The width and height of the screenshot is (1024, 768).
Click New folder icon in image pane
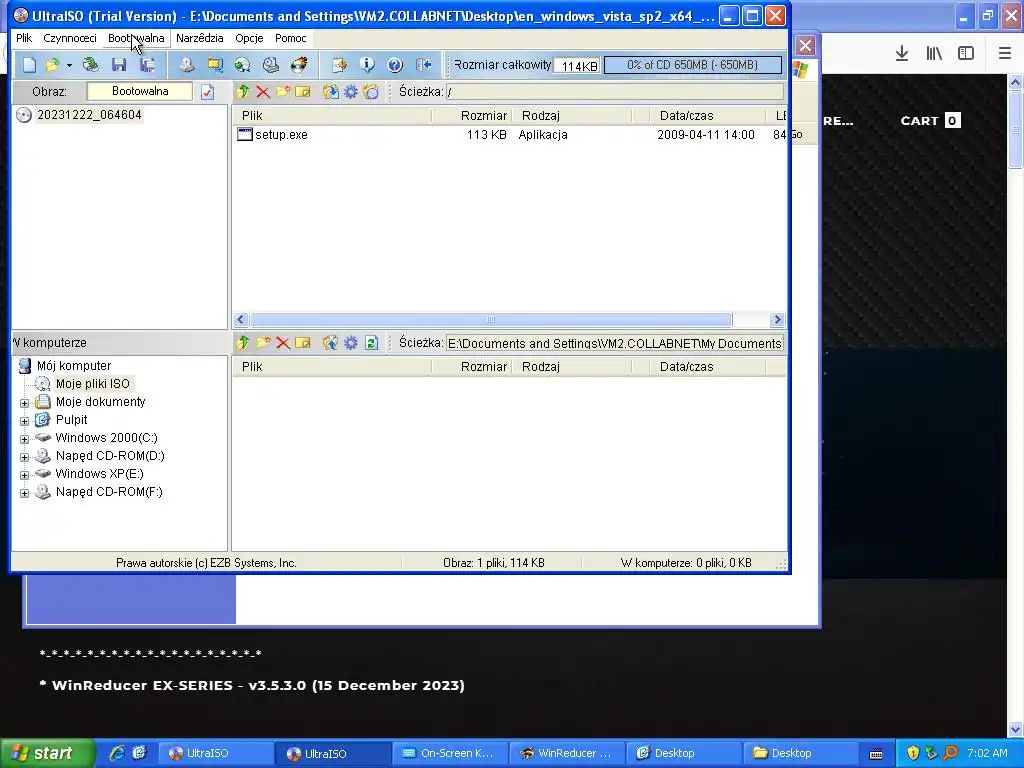coord(283,91)
